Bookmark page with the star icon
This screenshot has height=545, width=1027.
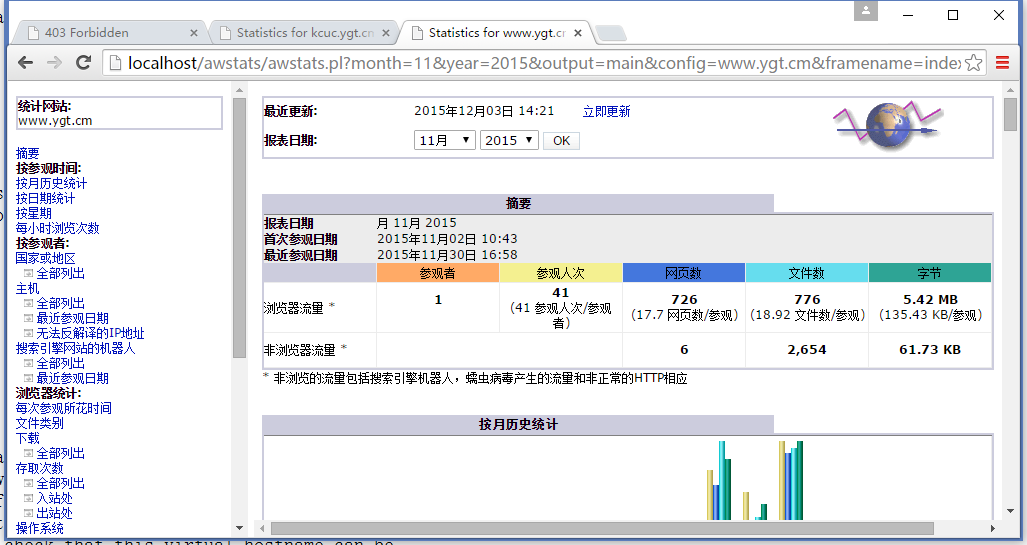point(974,63)
